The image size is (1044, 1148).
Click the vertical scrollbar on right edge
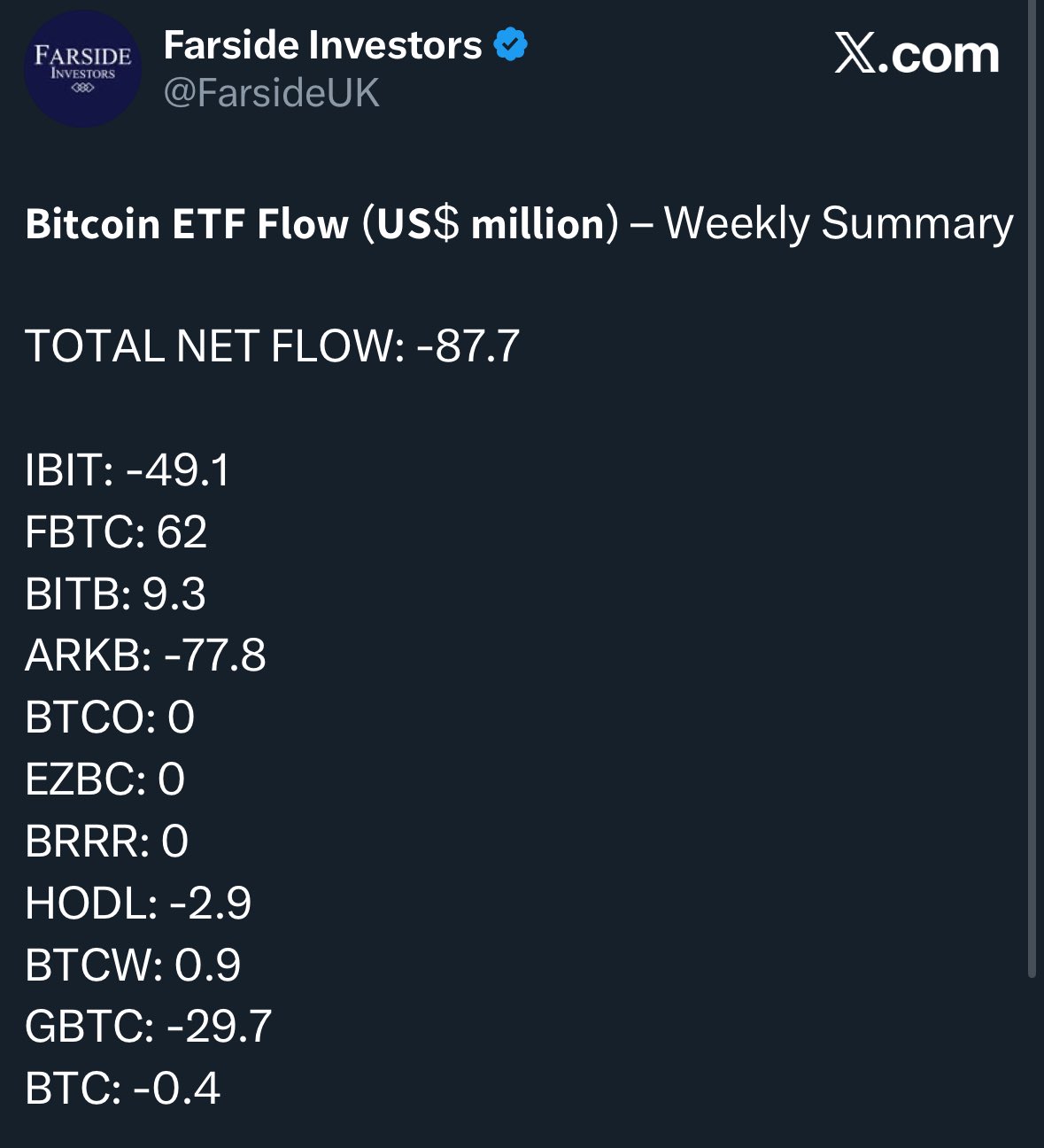point(1031,487)
